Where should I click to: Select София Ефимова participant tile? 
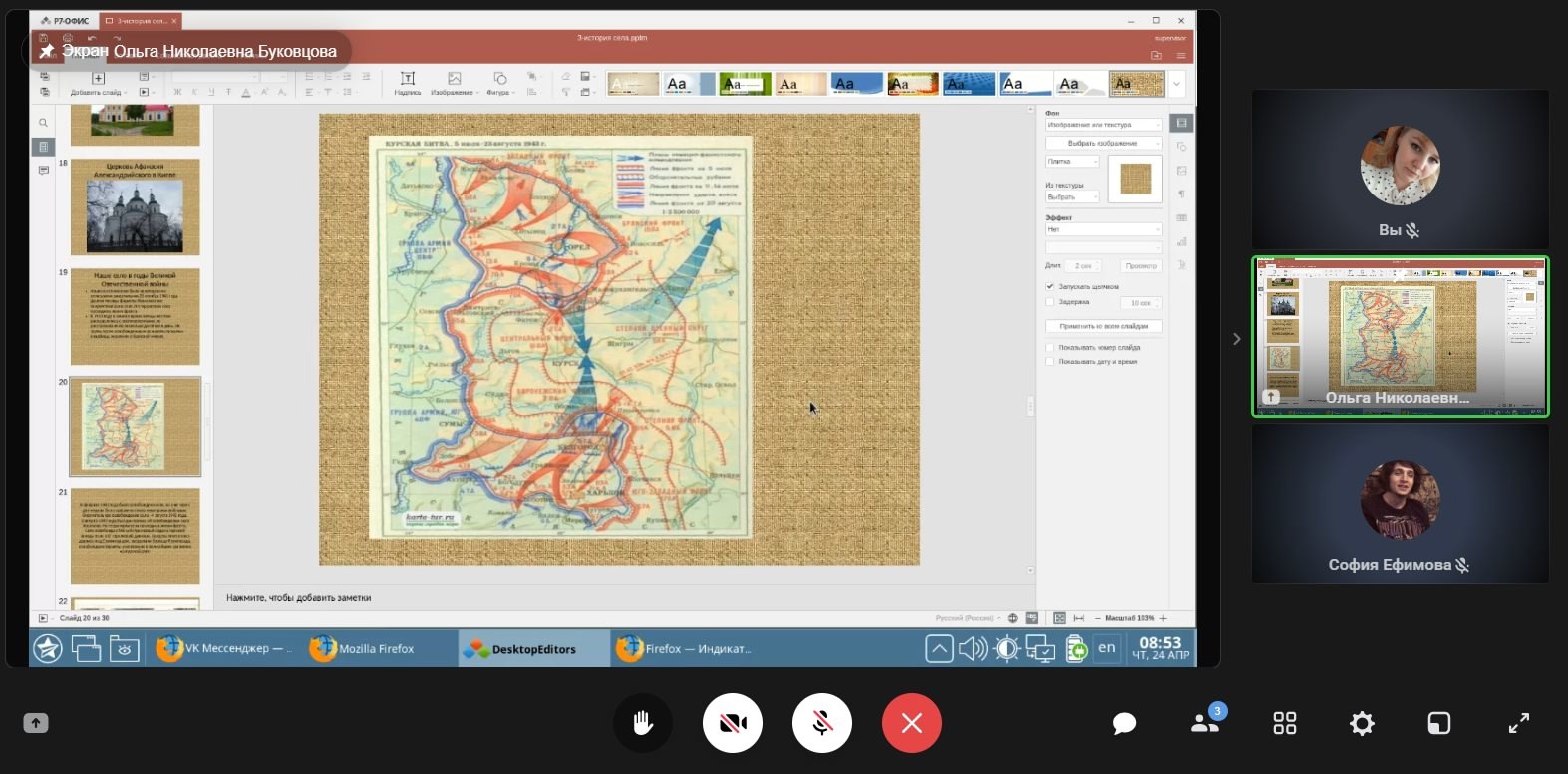[x=1401, y=505]
